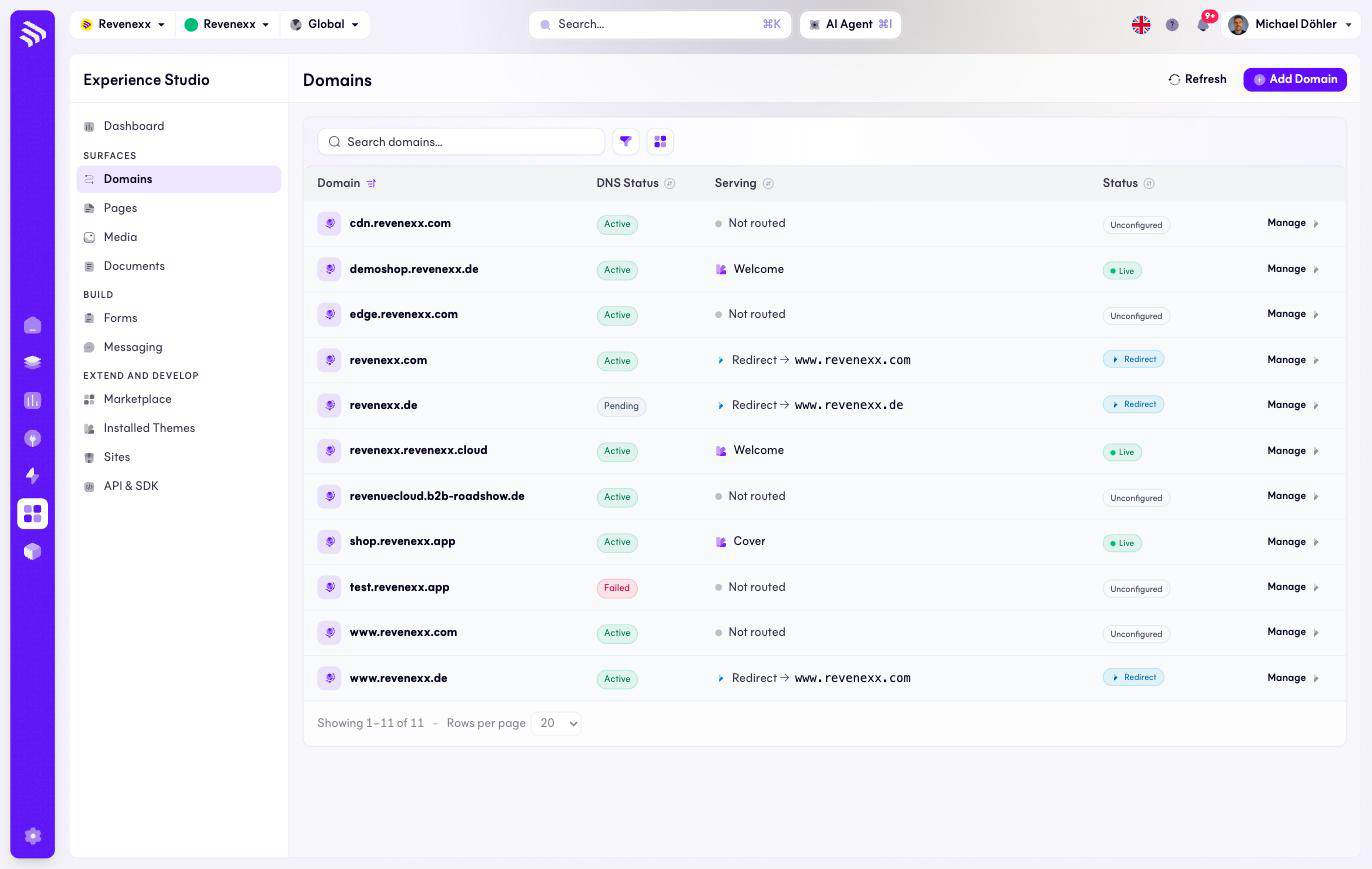The width and height of the screenshot is (1372, 869).
Task: Click Unconfigured badge for edge.revenexx.com
Action: coord(1136,316)
